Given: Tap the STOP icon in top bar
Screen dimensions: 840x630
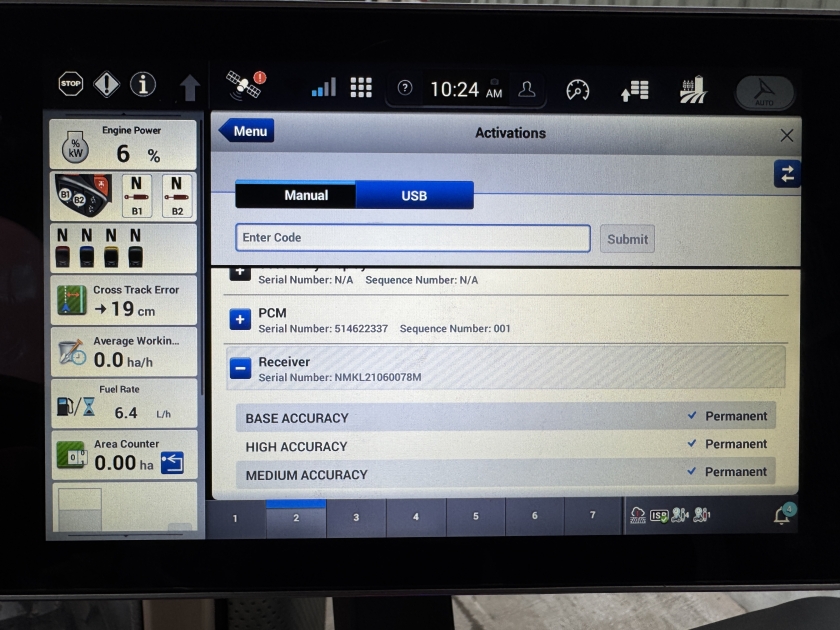Looking at the screenshot, I should (x=70, y=85).
